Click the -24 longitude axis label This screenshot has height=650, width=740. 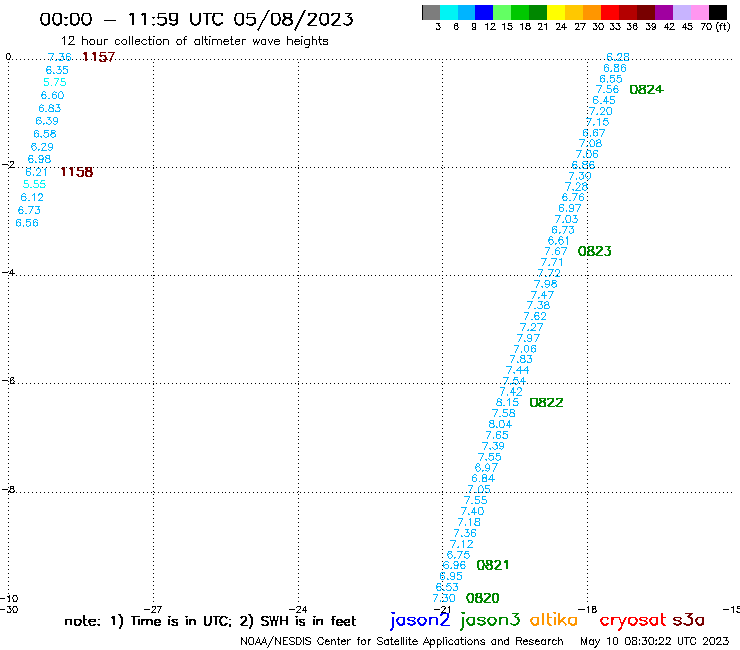coord(298,609)
